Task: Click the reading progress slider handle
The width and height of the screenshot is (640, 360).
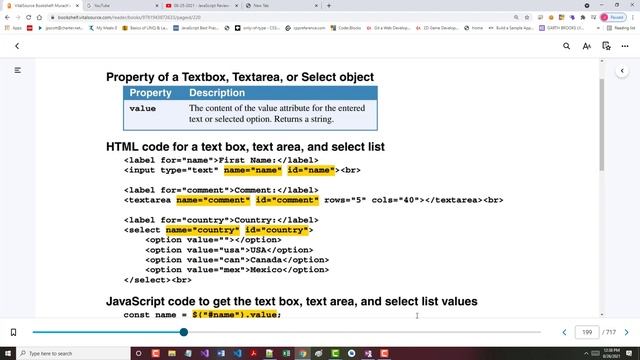Action: coord(184,332)
